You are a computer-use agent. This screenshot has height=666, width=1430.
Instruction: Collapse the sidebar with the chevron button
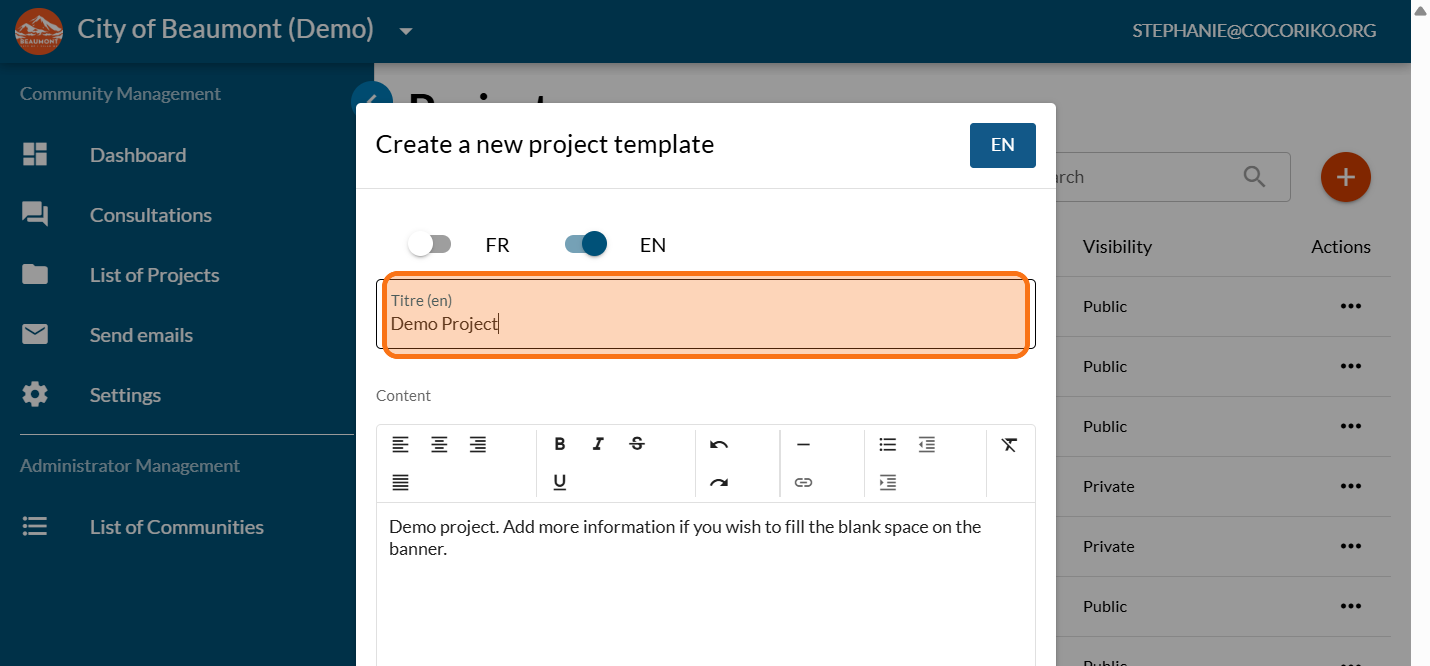click(x=366, y=99)
